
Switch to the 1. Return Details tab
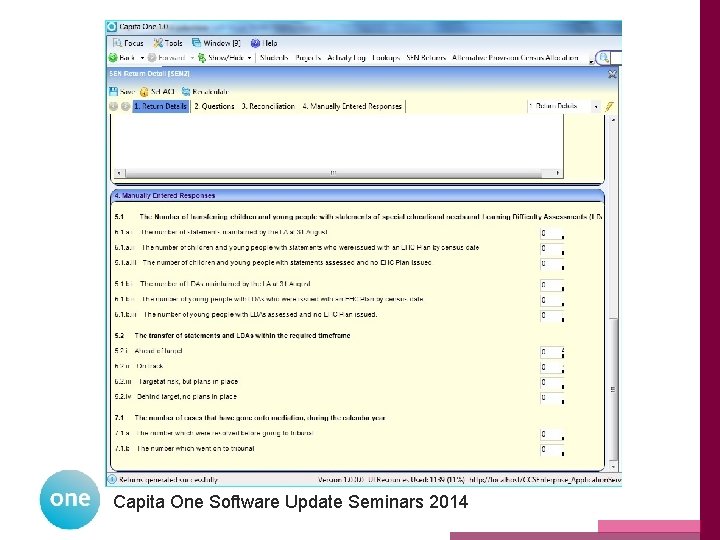point(161,107)
